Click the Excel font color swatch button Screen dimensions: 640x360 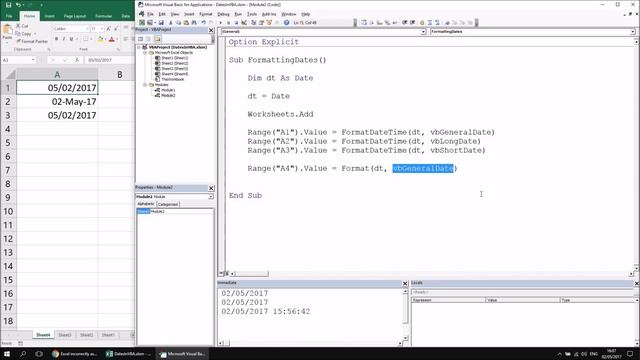[x=111, y=39]
